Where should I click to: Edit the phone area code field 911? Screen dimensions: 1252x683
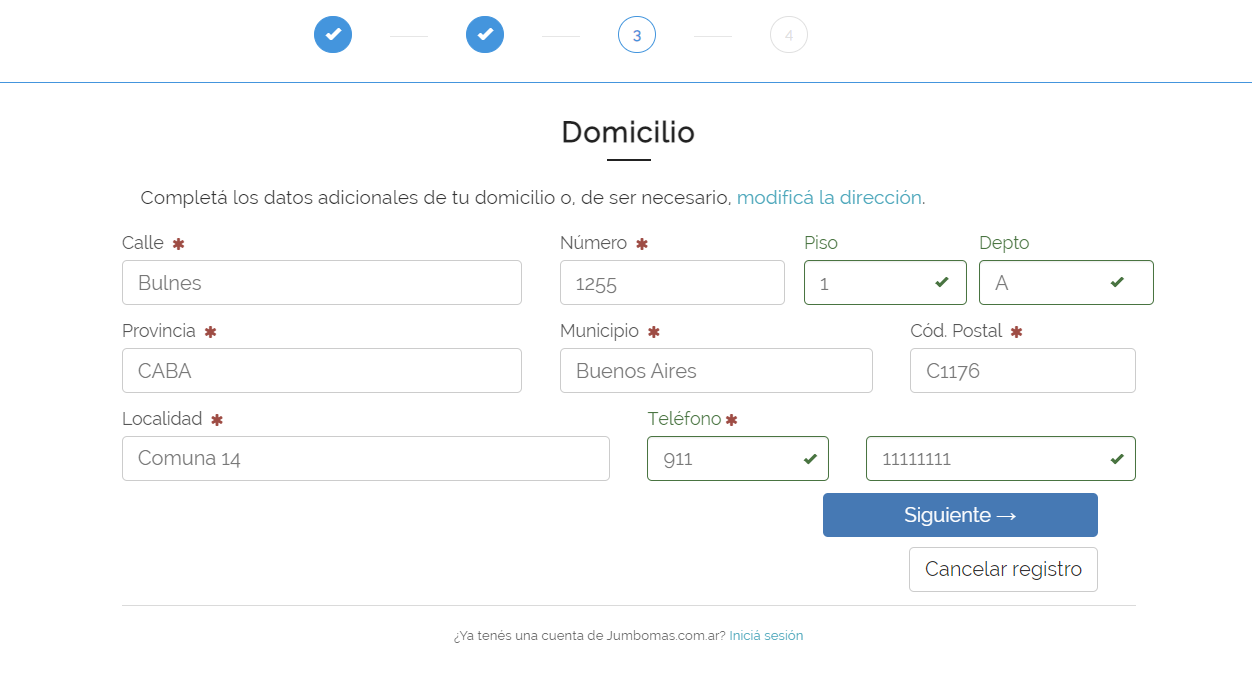[738, 459]
